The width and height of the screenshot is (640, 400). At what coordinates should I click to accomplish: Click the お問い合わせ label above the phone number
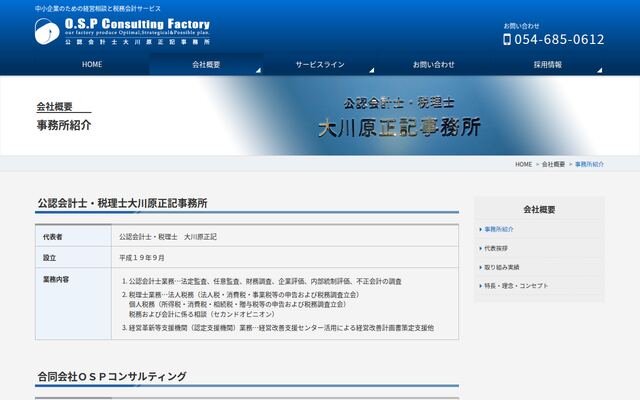point(521,26)
